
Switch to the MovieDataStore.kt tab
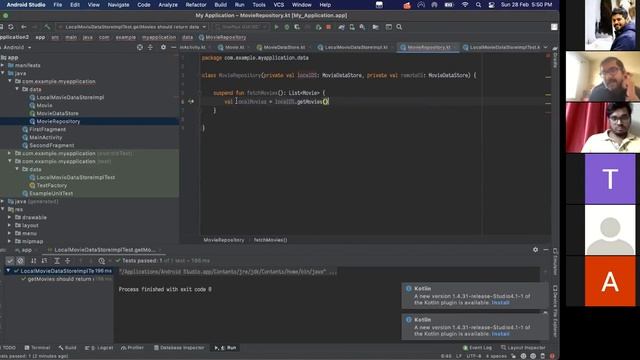[281, 47]
